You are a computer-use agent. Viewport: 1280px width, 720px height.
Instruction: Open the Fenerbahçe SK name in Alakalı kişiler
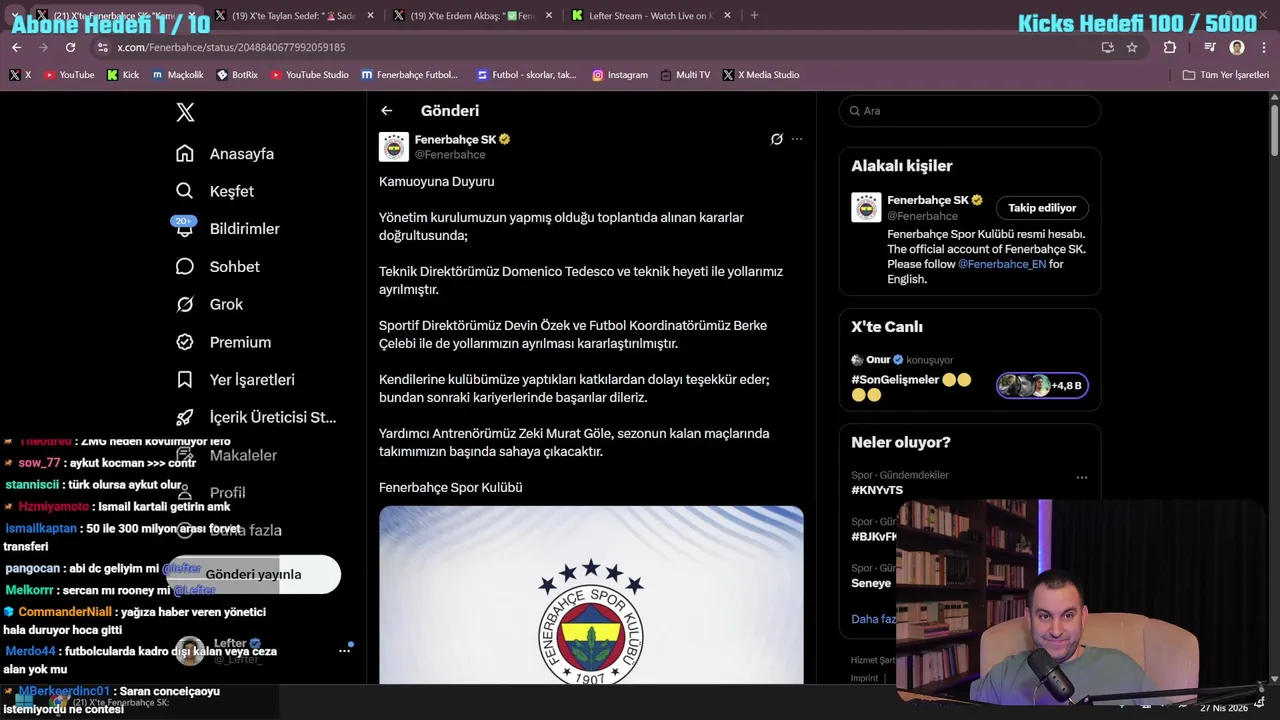[928, 200]
